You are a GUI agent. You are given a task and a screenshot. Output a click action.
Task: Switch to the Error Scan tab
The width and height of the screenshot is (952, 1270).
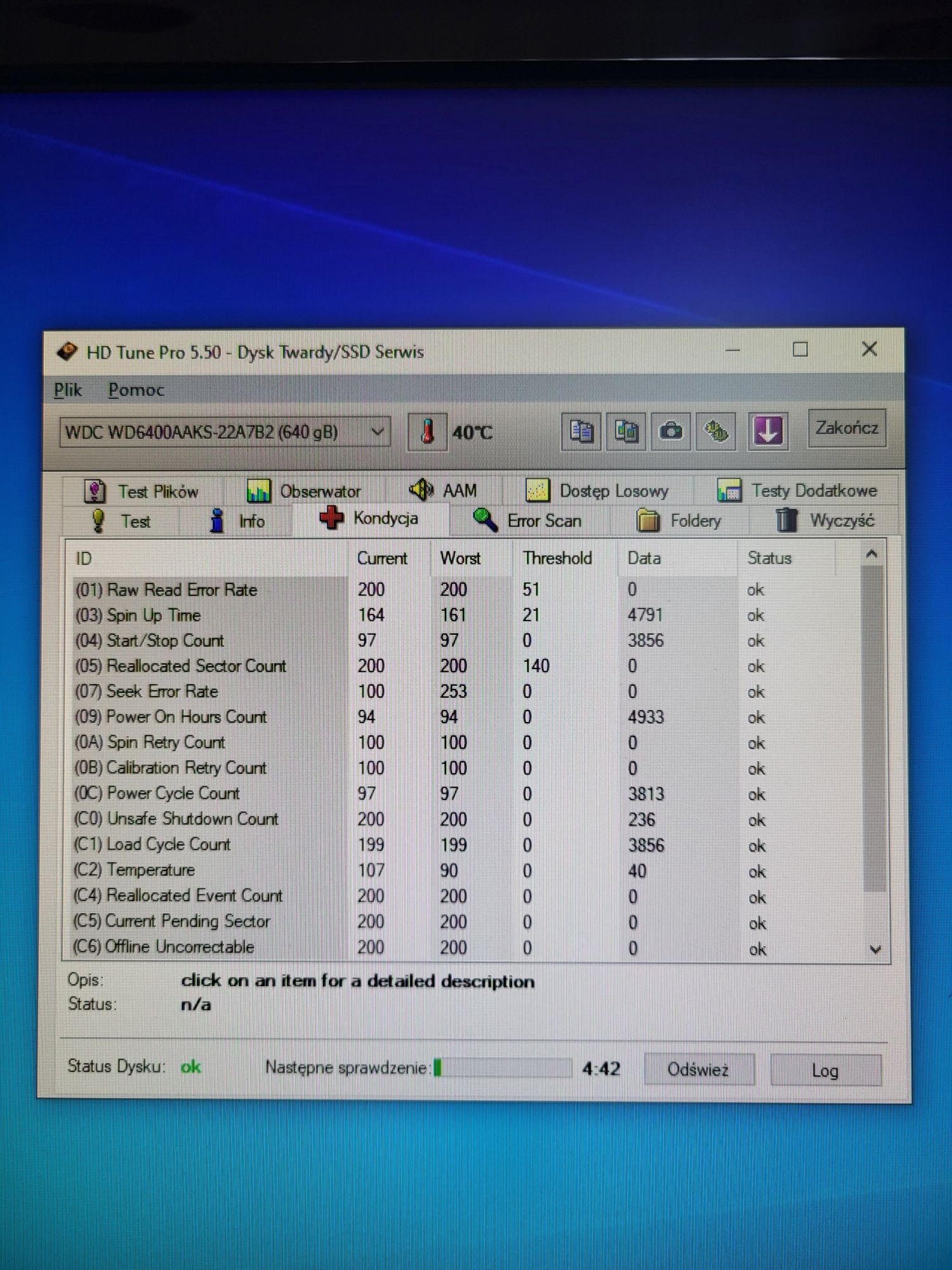(528, 520)
